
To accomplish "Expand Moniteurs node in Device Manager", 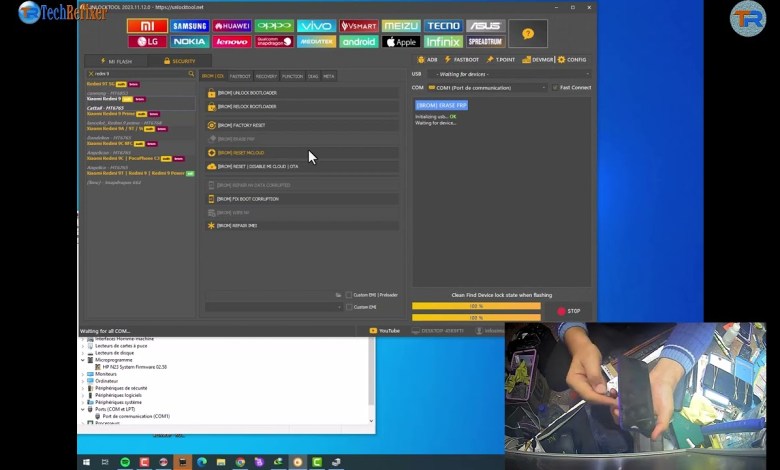I will pyautogui.click(x=83, y=374).
